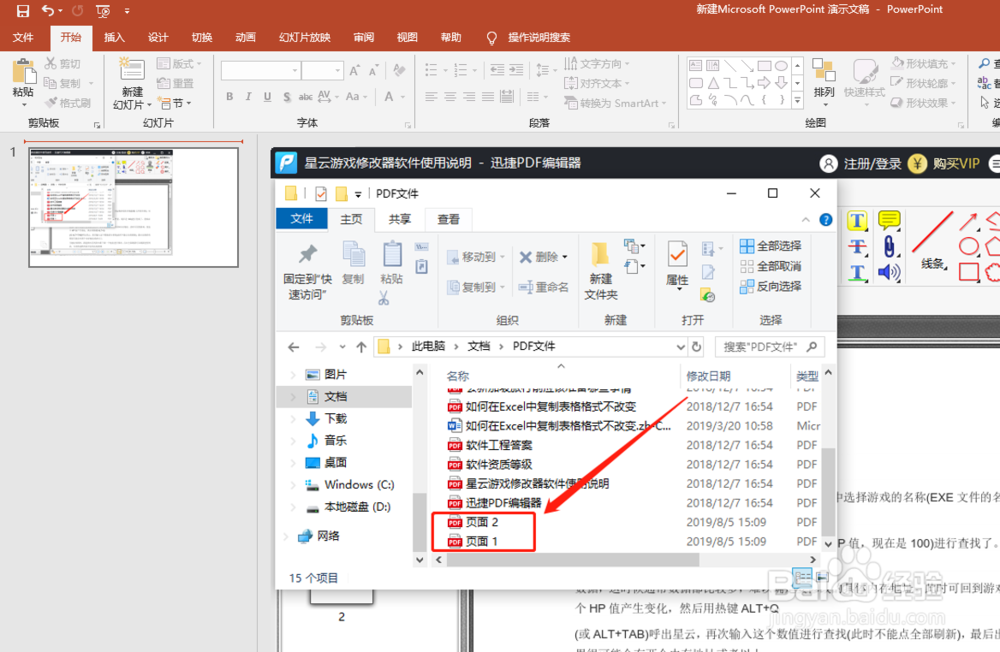Image resolution: width=1000 pixels, height=652 pixels.
Task: Select slide 1 thumbnail in PowerPoint
Action: pyautogui.click(x=133, y=207)
